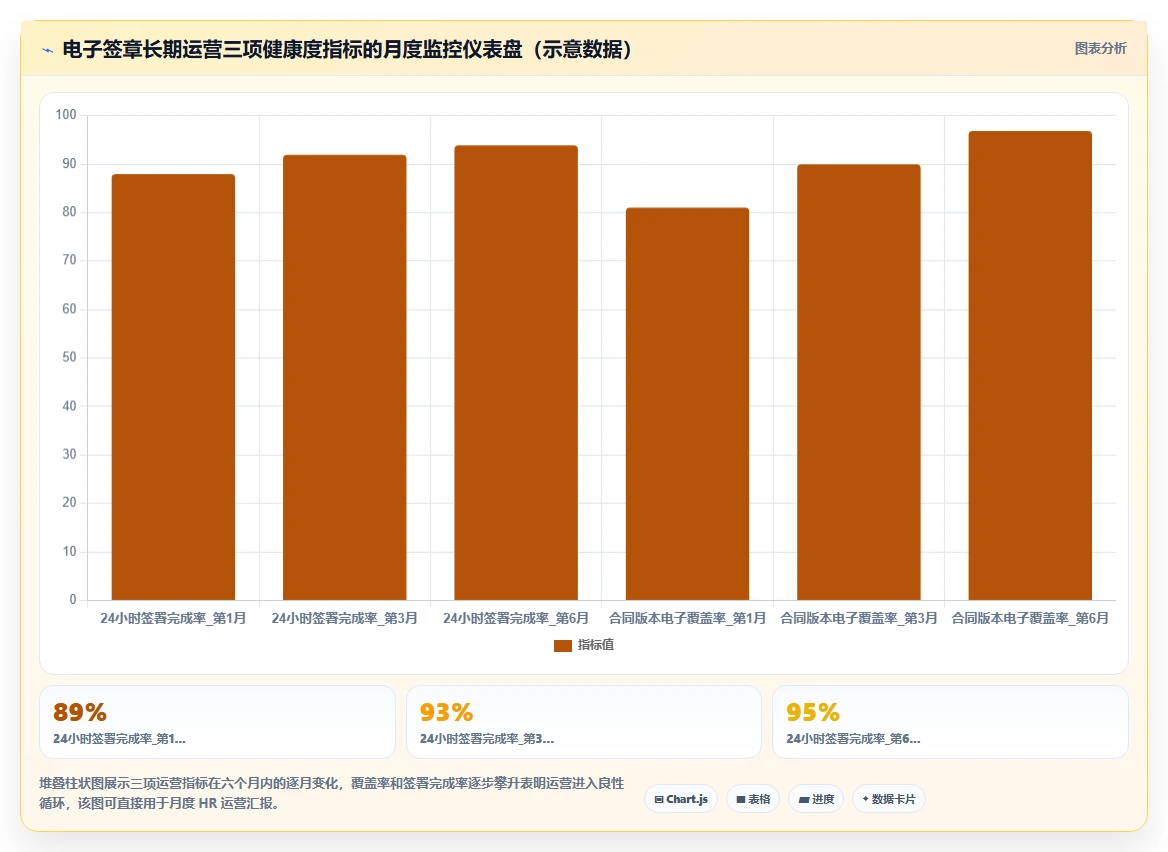Click the square icon in 表格 tag
Image resolution: width=1168 pixels, height=852 pixels.
[x=740, y=800]
